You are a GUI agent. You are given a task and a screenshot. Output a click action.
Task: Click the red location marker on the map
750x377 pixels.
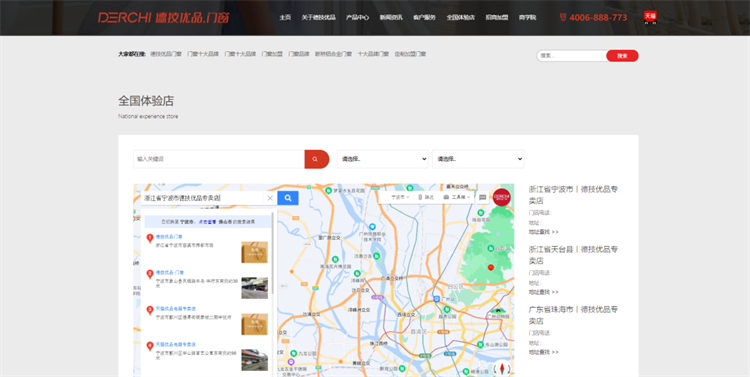click(x=490, y=267)
